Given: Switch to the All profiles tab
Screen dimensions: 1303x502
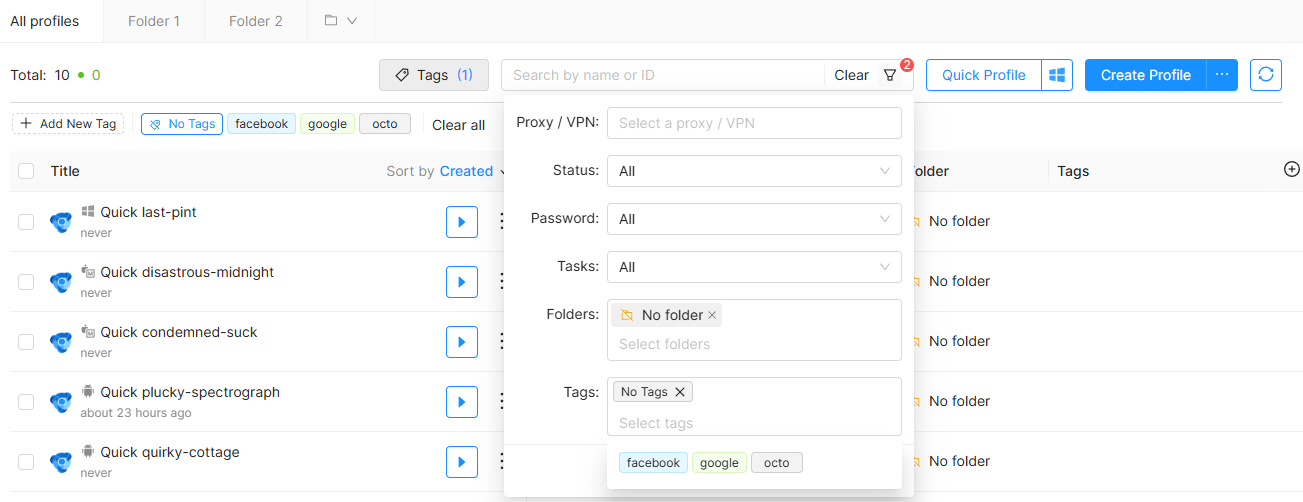Looking at the screenshot, I should 44,21.
